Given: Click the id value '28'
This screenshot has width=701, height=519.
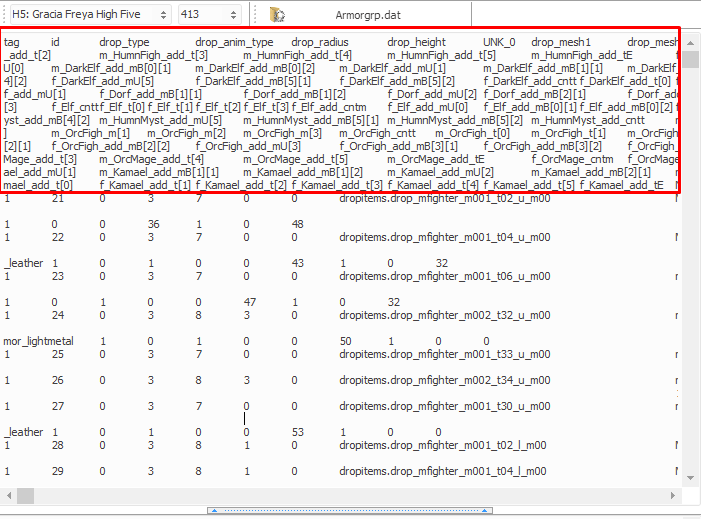Looking at the screenshot, I should click(58, 445).
